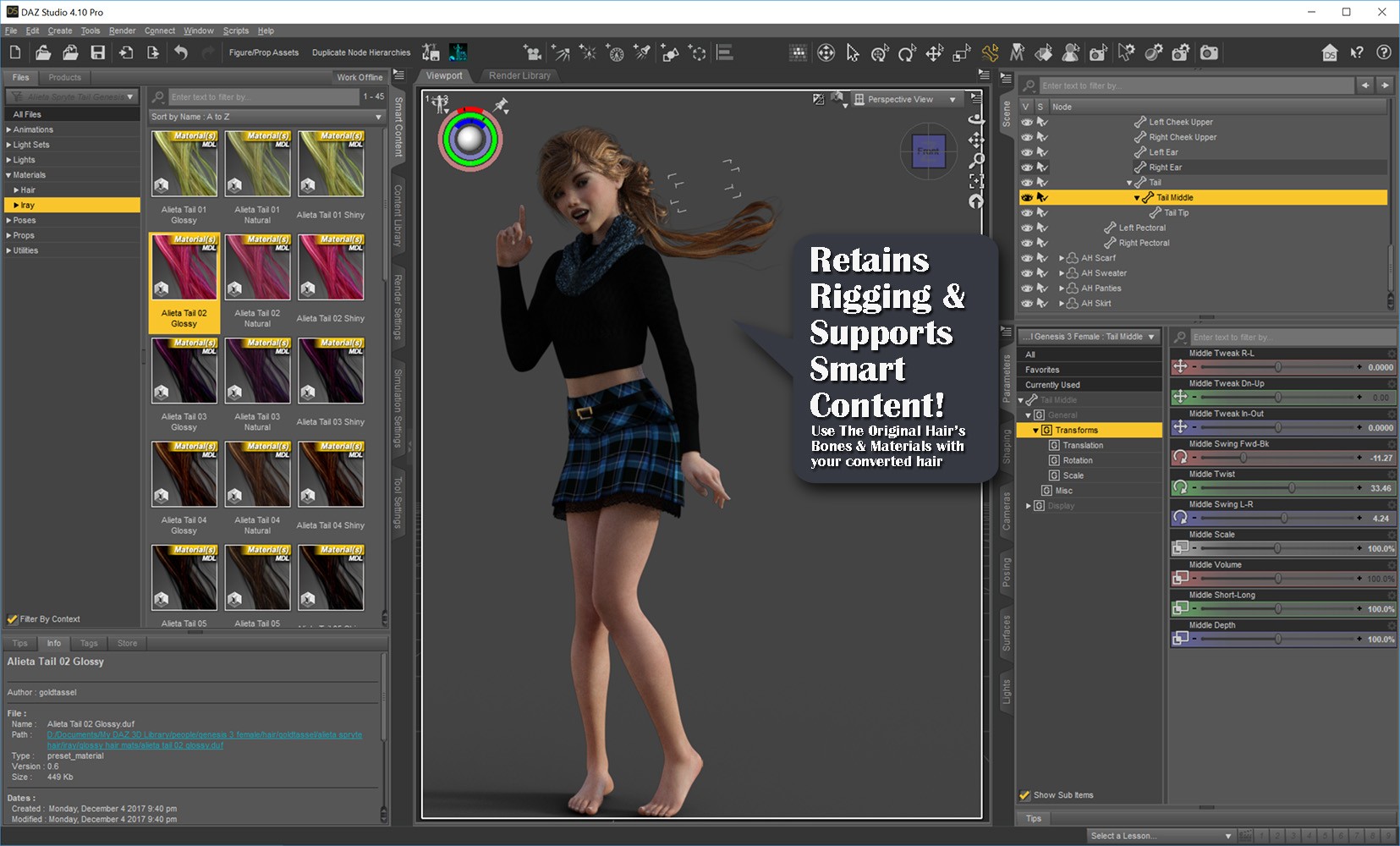
Task: Click the Open File folder icon
Action: pyautogui.click(x=42, y=52)
